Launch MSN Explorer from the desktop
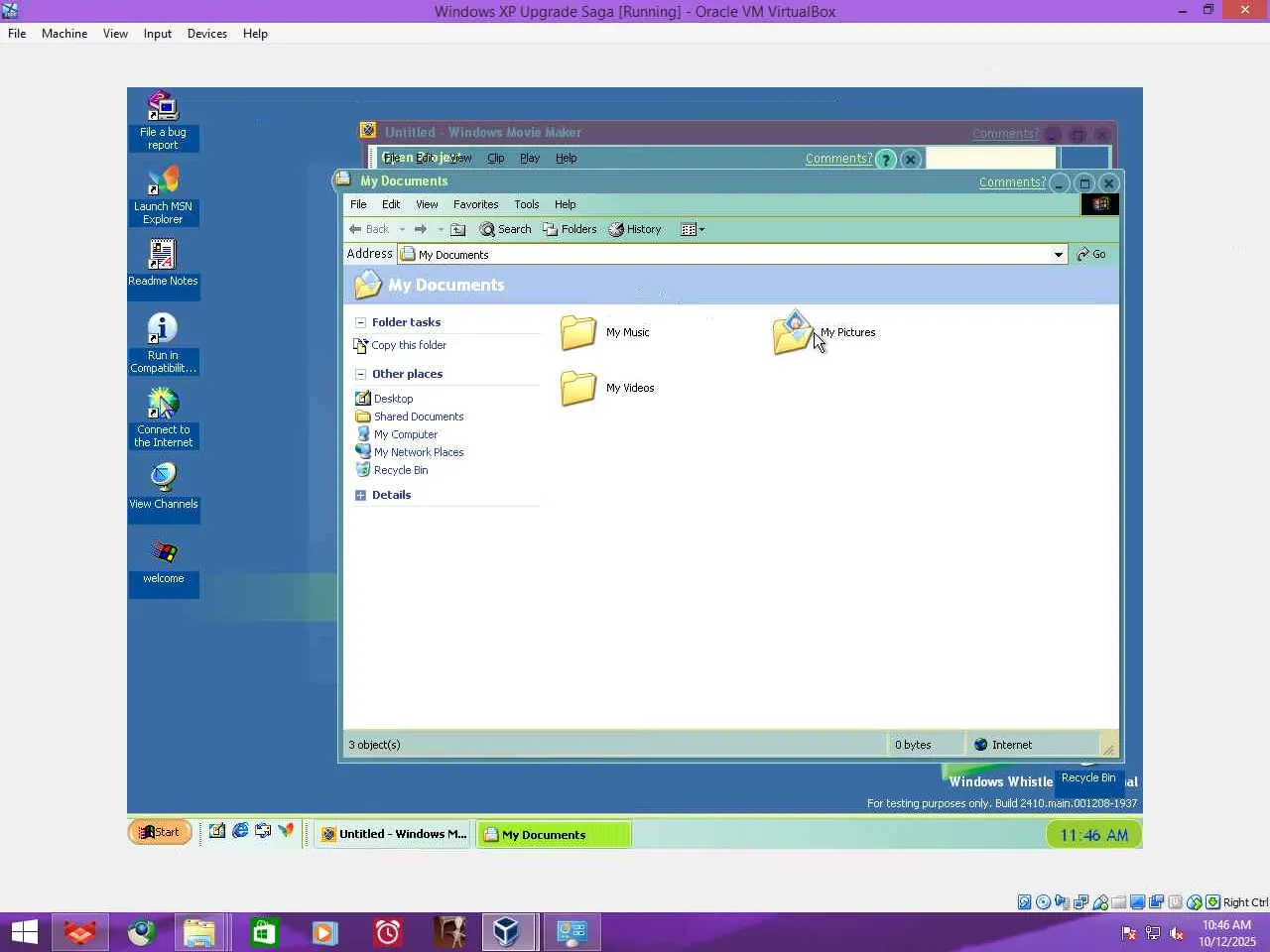This screenshot has width=1270, height=952. tap(163, 195)
